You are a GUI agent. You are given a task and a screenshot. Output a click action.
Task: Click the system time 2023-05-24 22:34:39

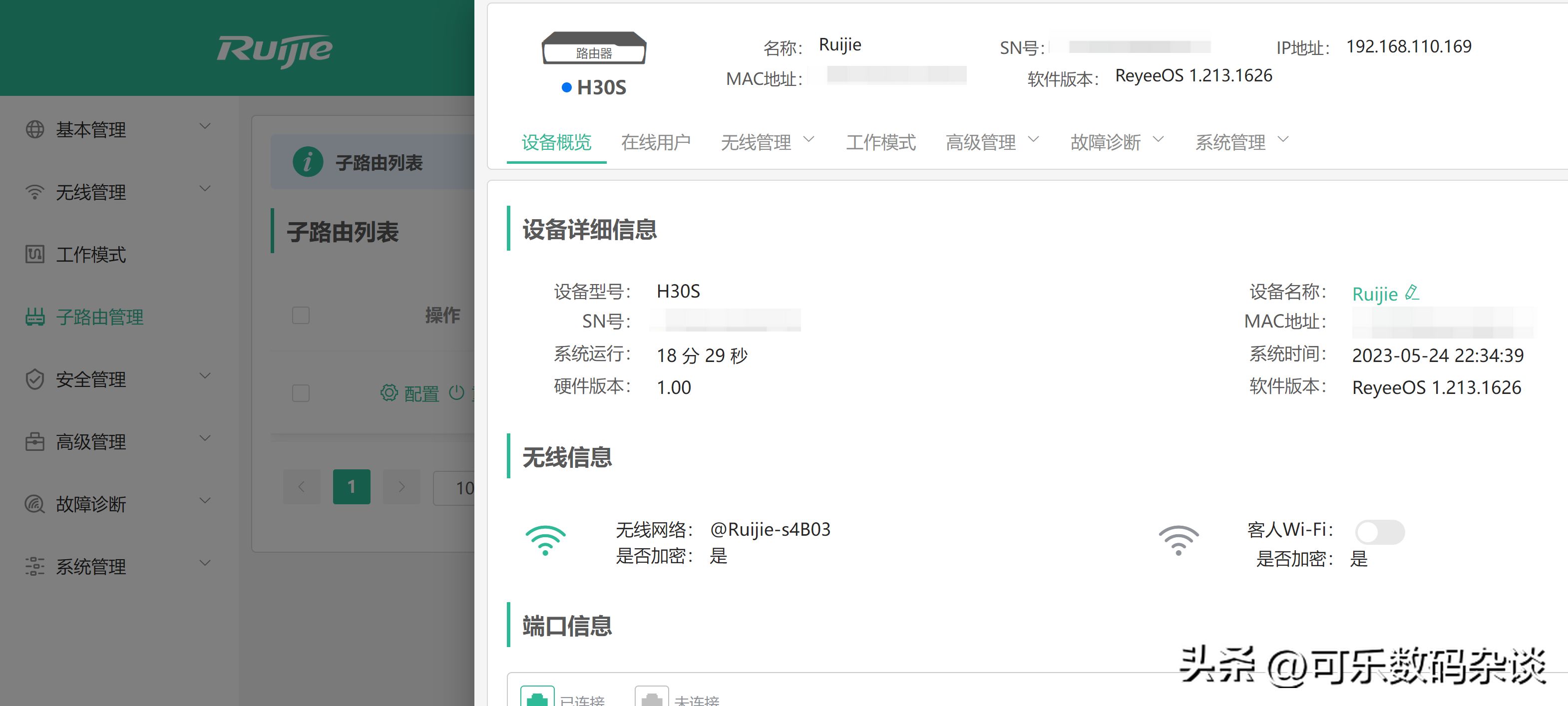click(1438, 355)
